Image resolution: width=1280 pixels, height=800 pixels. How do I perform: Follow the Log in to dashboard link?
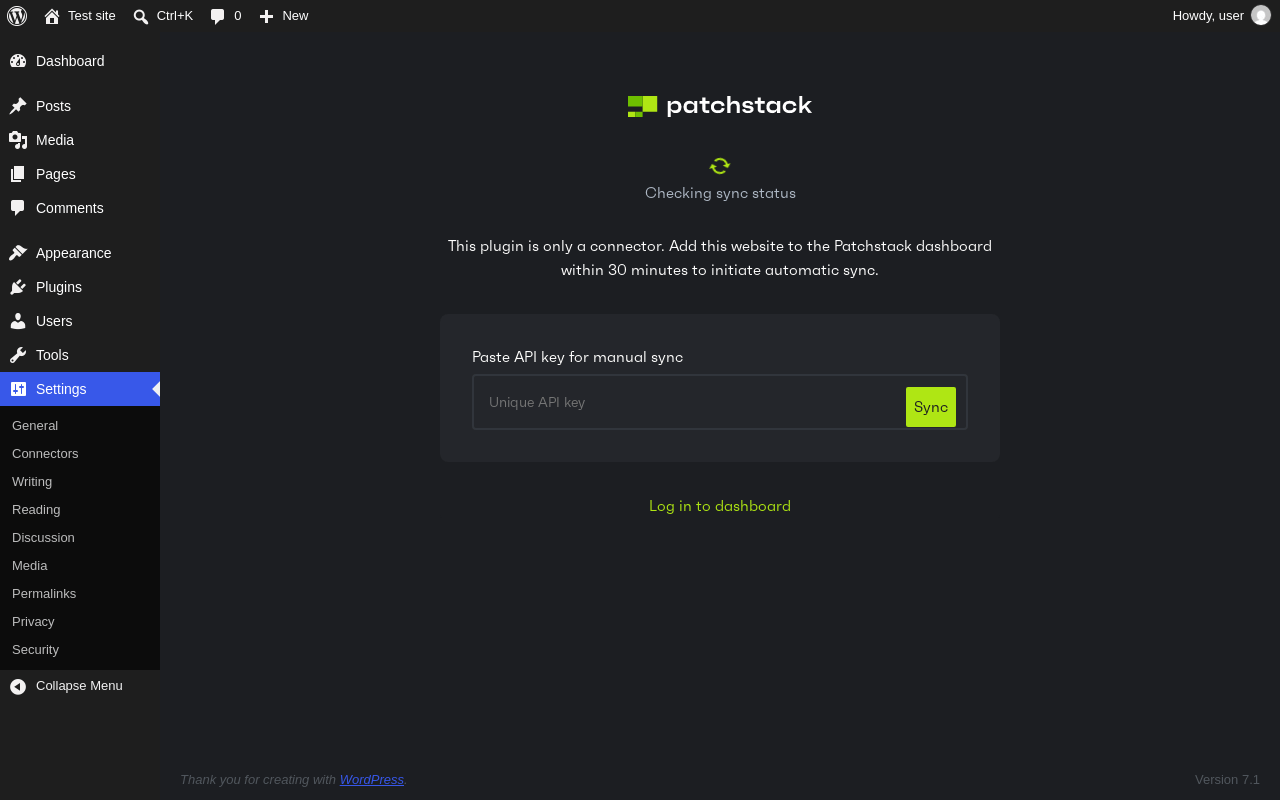720,506
